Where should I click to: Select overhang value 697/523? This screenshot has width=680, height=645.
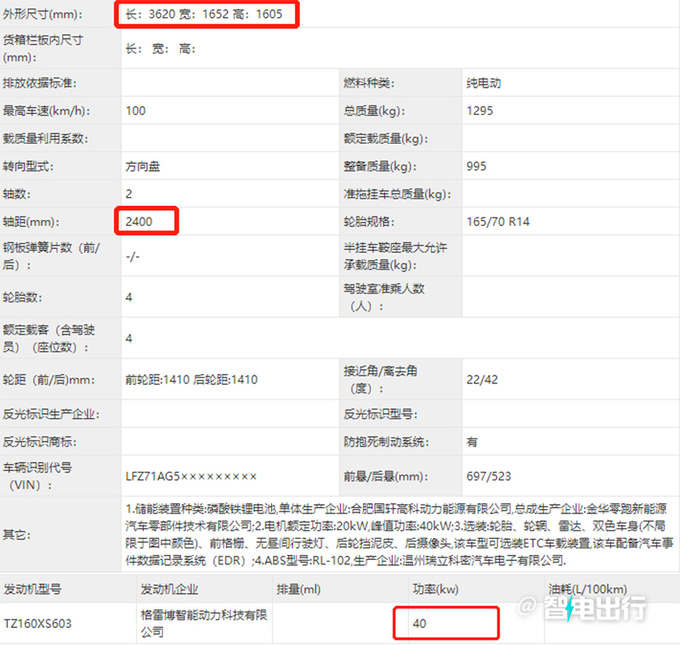coord(489,476)
